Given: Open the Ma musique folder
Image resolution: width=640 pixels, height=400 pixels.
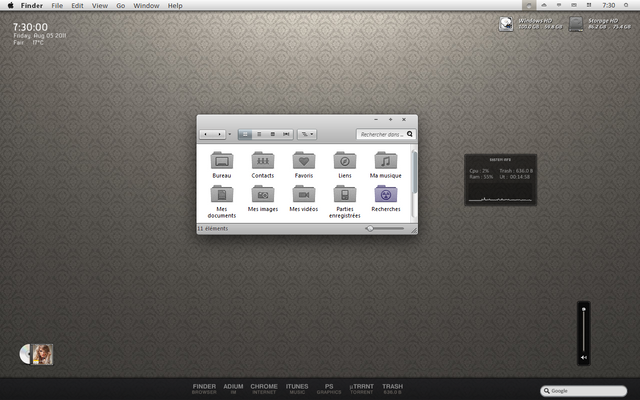Looking at the screenshot, I should click(386, 161).
